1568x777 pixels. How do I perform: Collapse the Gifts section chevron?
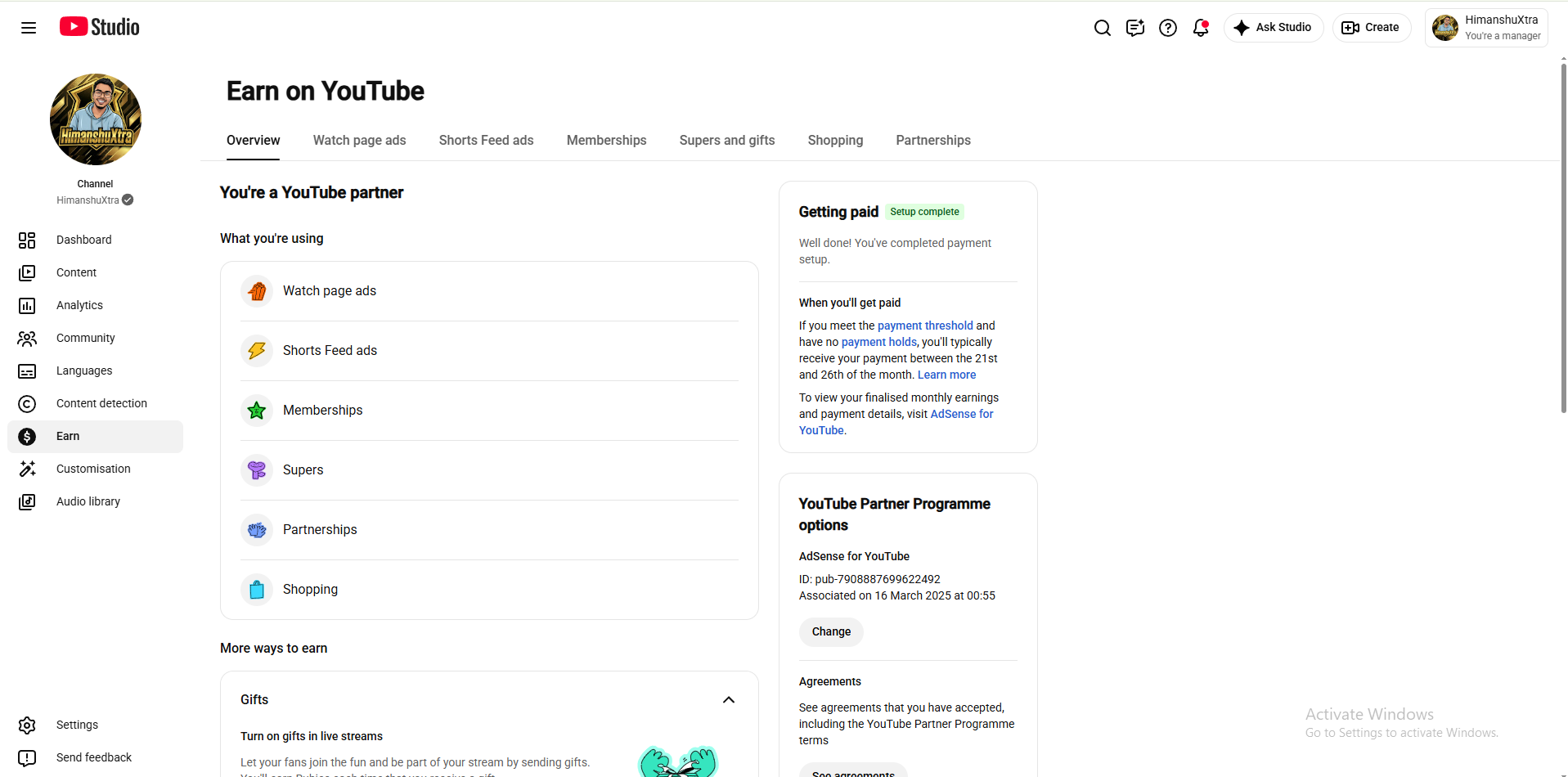click(x=729, y=700)
